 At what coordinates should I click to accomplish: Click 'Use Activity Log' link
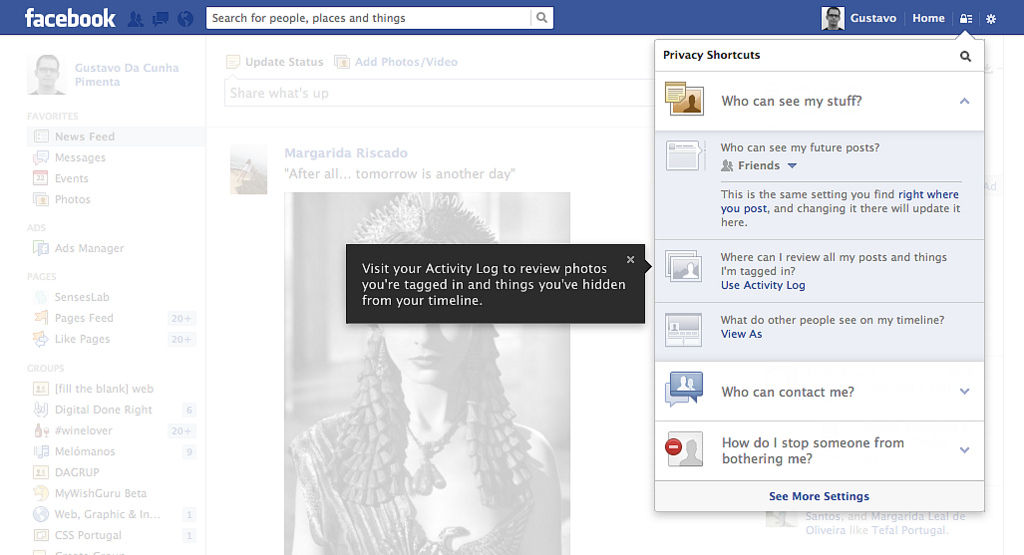tap(763, 285)
